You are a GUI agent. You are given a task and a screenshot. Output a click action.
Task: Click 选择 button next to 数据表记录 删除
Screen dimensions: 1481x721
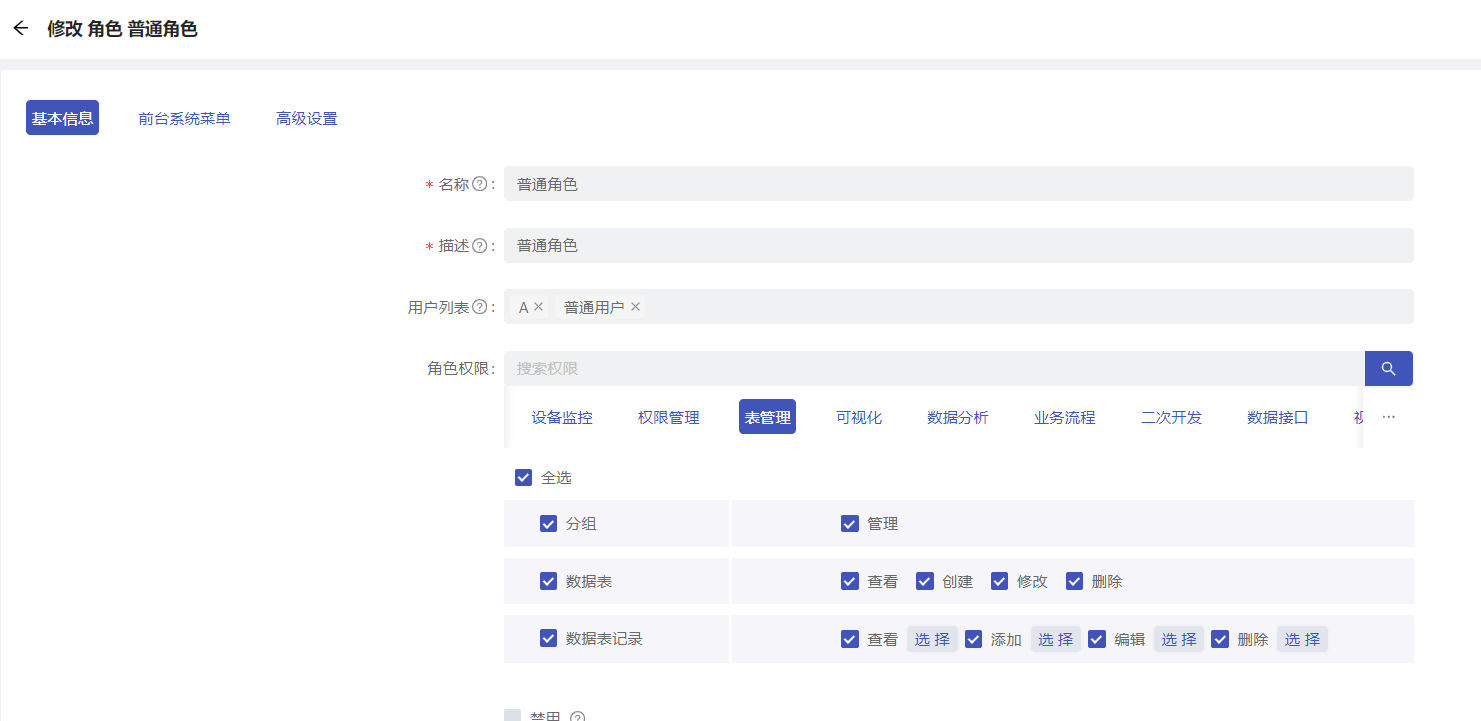click(1302, 639)
